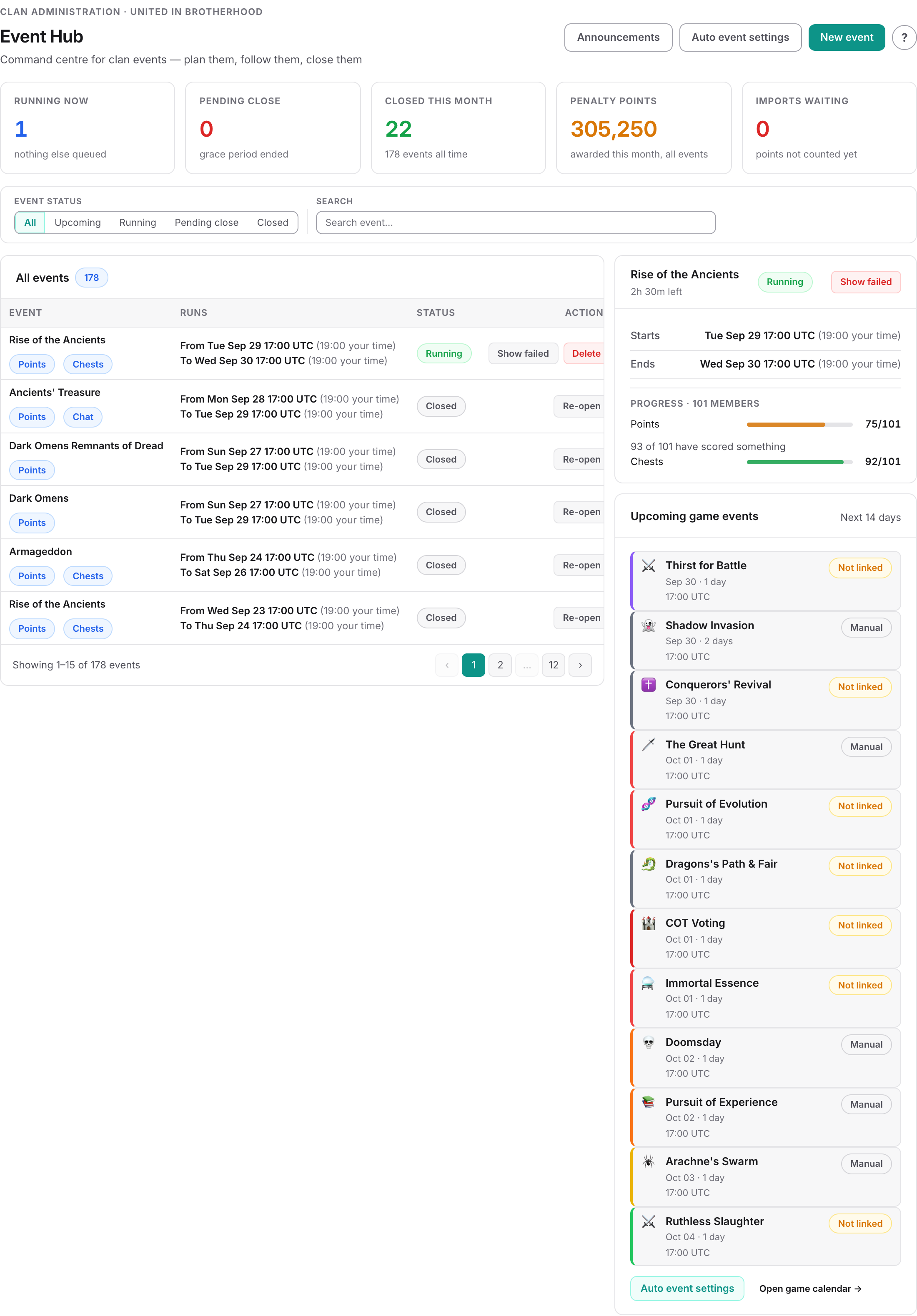The height and width of the screenshot is (1316, 917).
Task: Click the purple cross icon for Conquerors' Revival
Action: pos(648,684)
